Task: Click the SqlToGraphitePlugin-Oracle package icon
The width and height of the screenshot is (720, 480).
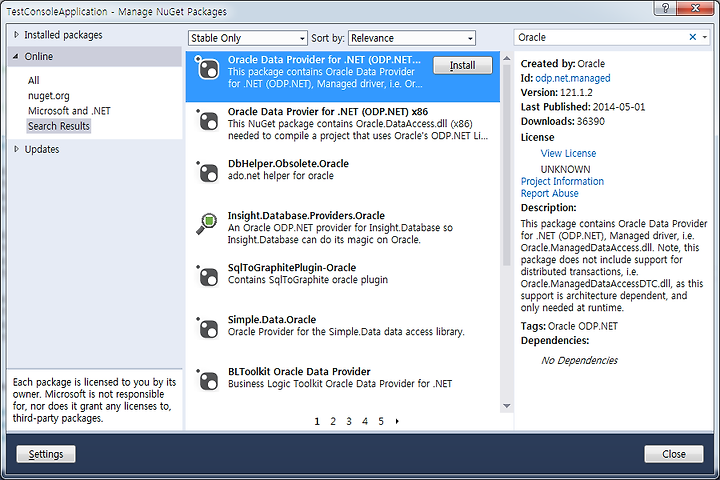Action: [x=208, y=277]
